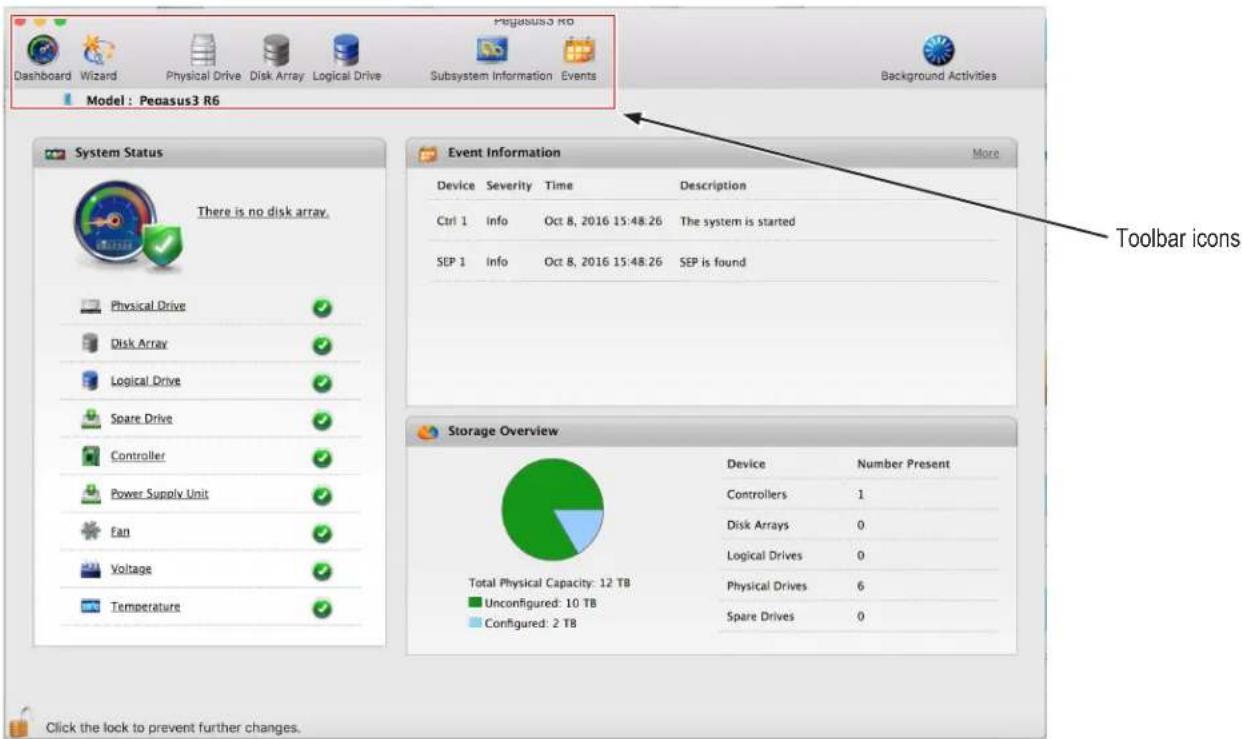Click green status check for Spare Drive
1242x739 pixels.
click(x=322, y=420)
